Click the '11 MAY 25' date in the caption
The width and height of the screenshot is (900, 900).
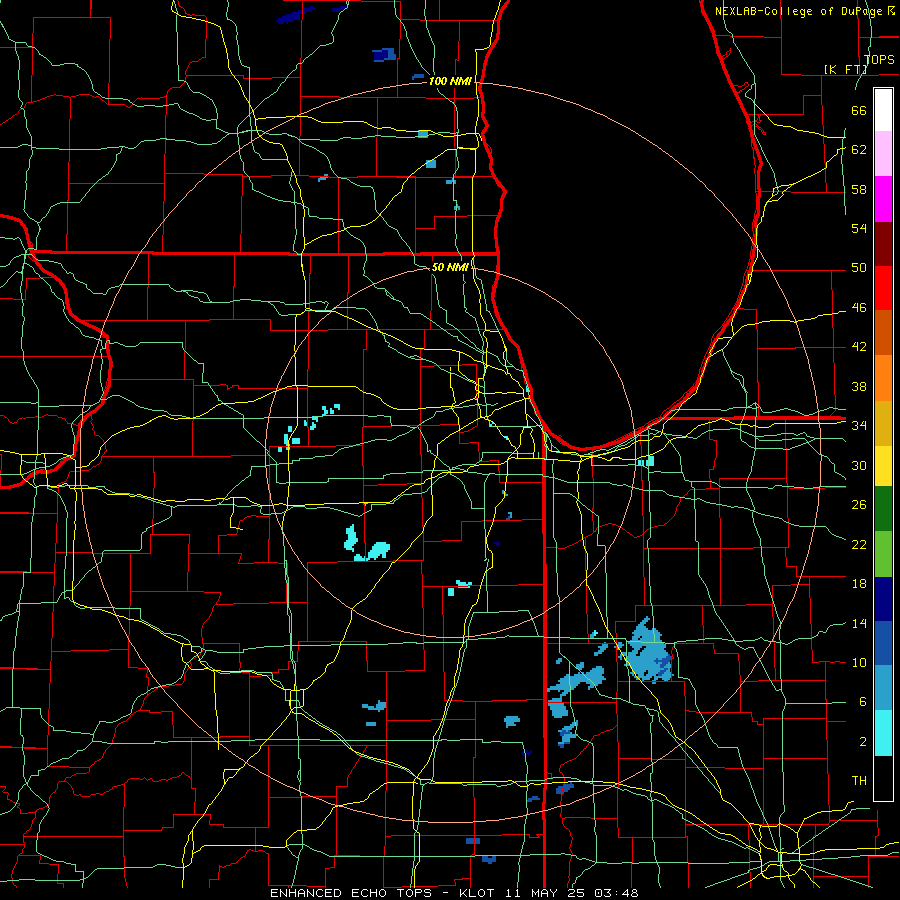click(545, 893)
